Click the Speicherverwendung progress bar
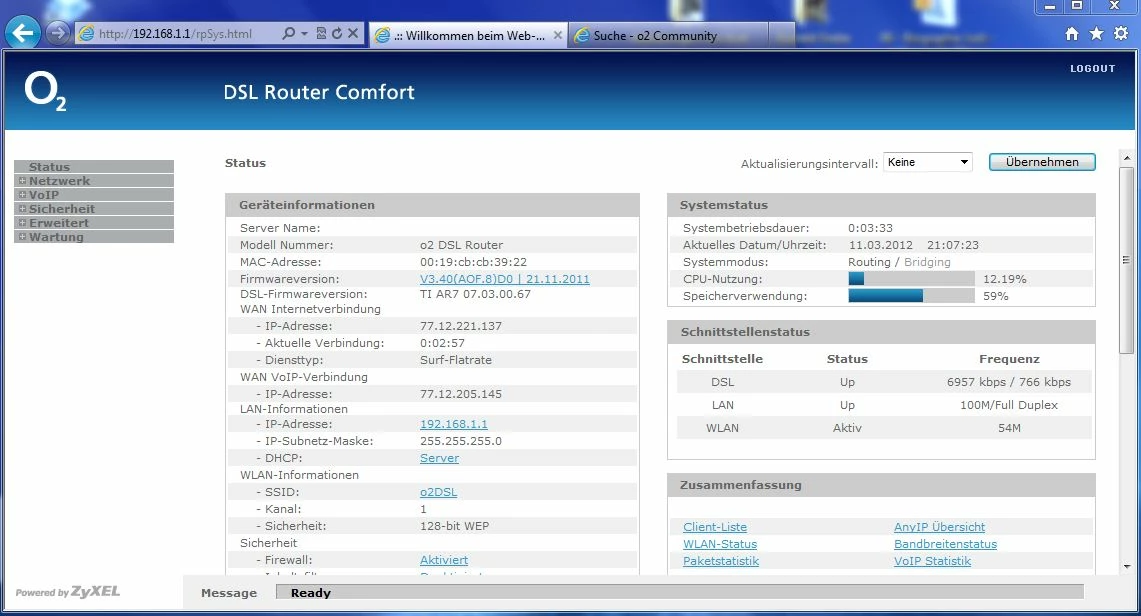1141x616 pixels. tap(911, 296)
